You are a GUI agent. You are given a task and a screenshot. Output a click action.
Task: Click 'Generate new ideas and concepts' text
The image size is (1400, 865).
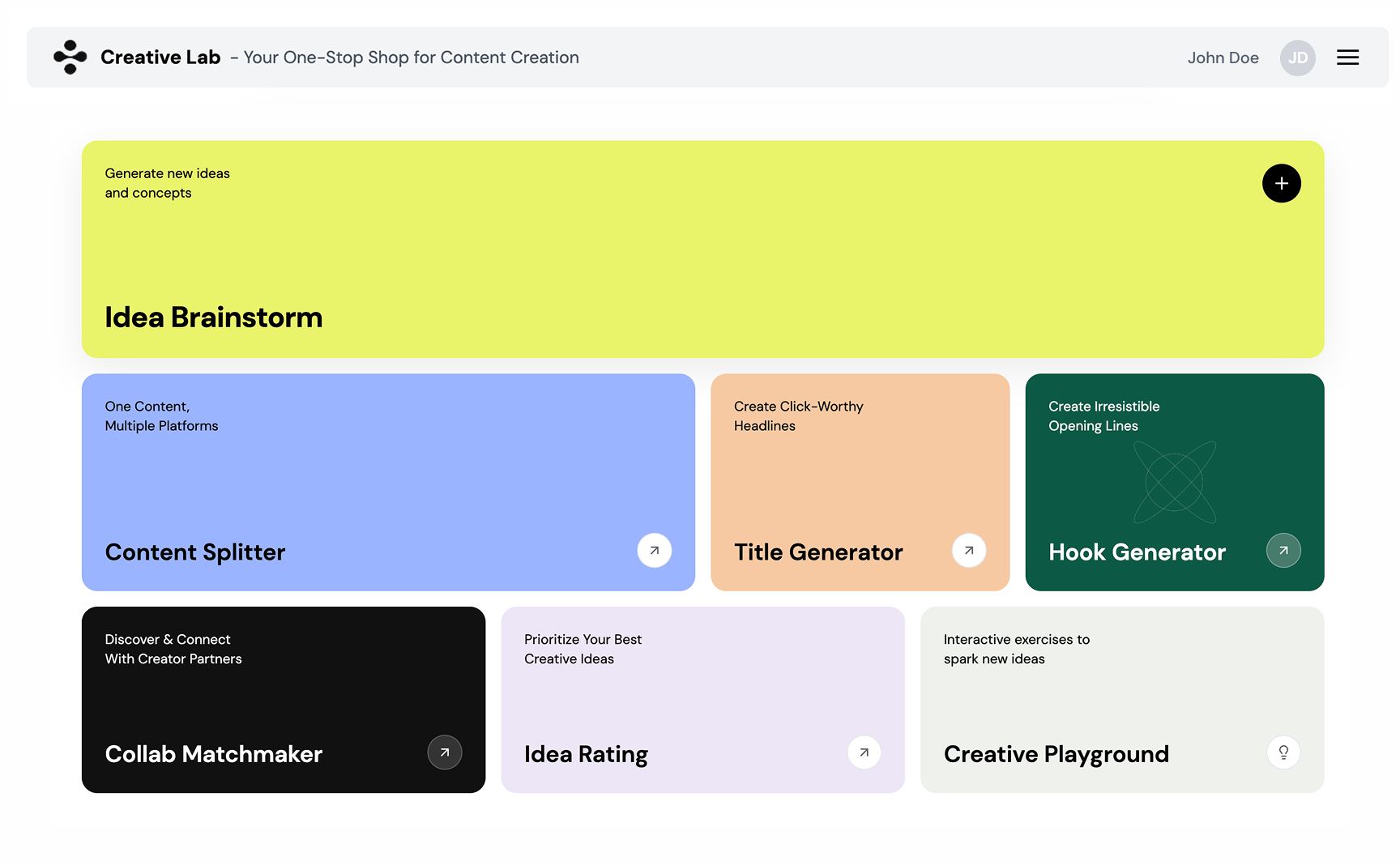167,183
